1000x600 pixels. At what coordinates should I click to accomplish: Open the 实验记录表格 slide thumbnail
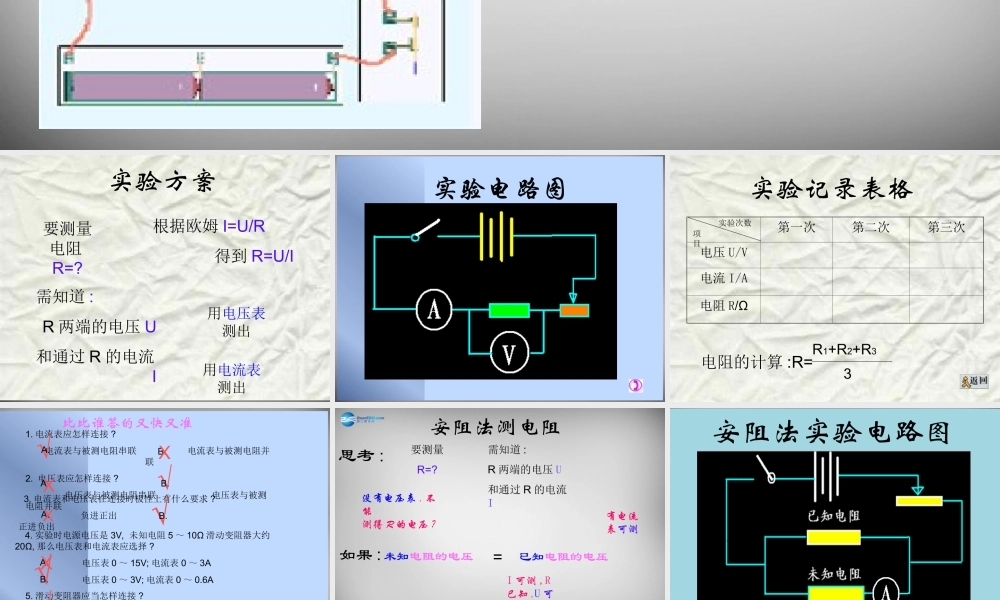click(x=835, y=277)
